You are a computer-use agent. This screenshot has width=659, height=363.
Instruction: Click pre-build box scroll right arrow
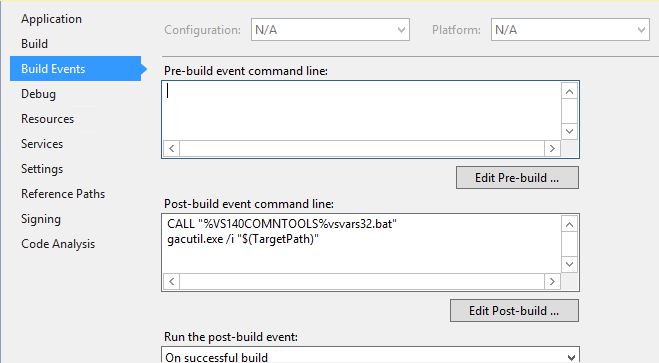coord(552,148)
